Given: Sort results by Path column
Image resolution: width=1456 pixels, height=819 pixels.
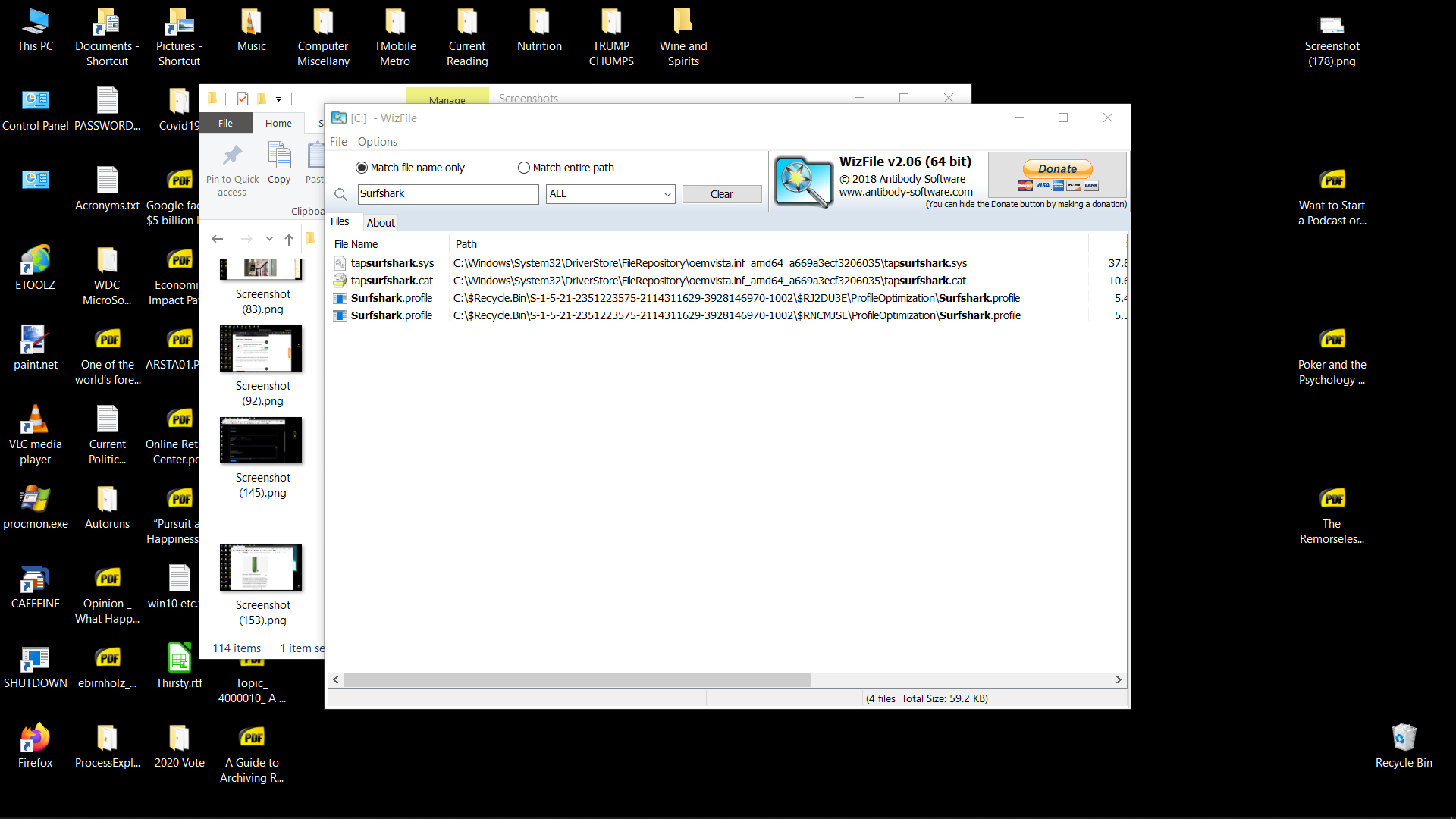Looking at the screenshot, I should click(x=768, y=244).
